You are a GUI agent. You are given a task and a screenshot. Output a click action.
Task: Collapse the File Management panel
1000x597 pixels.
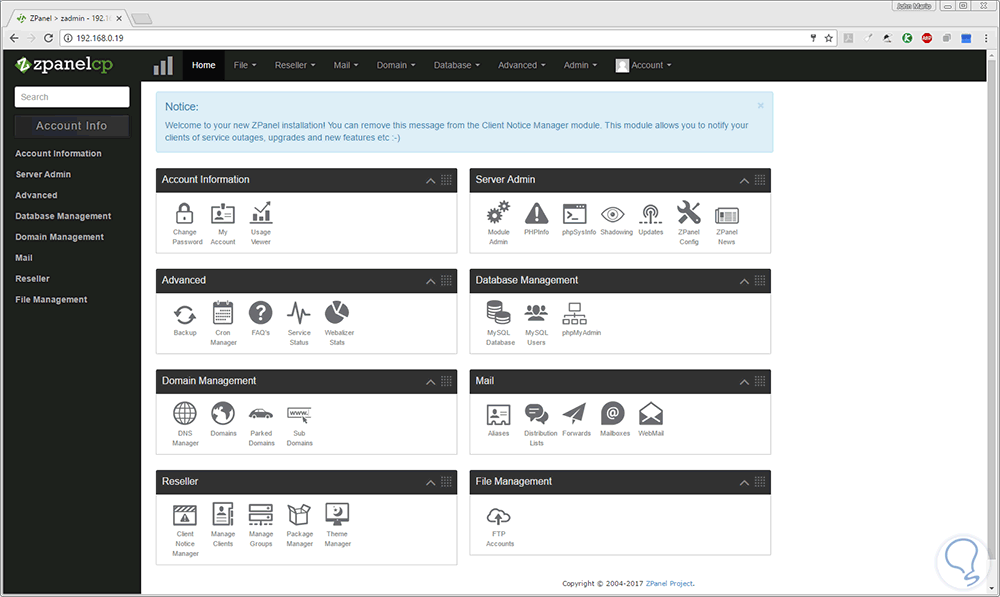click(x=744, y=483)
